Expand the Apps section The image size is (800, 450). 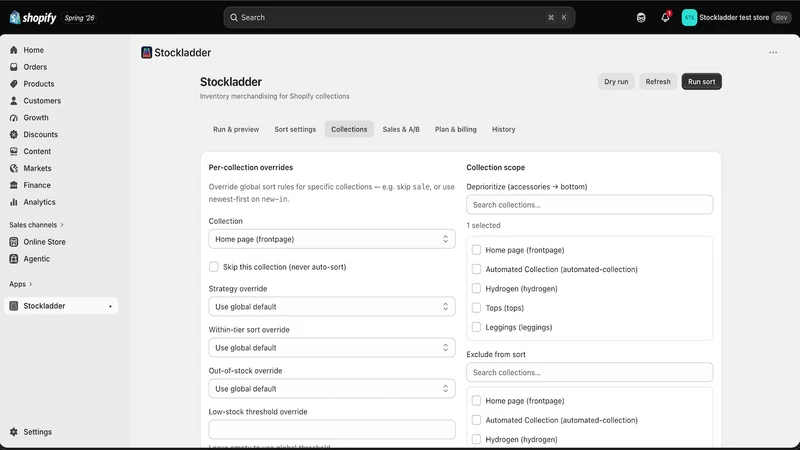pos(20,284)
